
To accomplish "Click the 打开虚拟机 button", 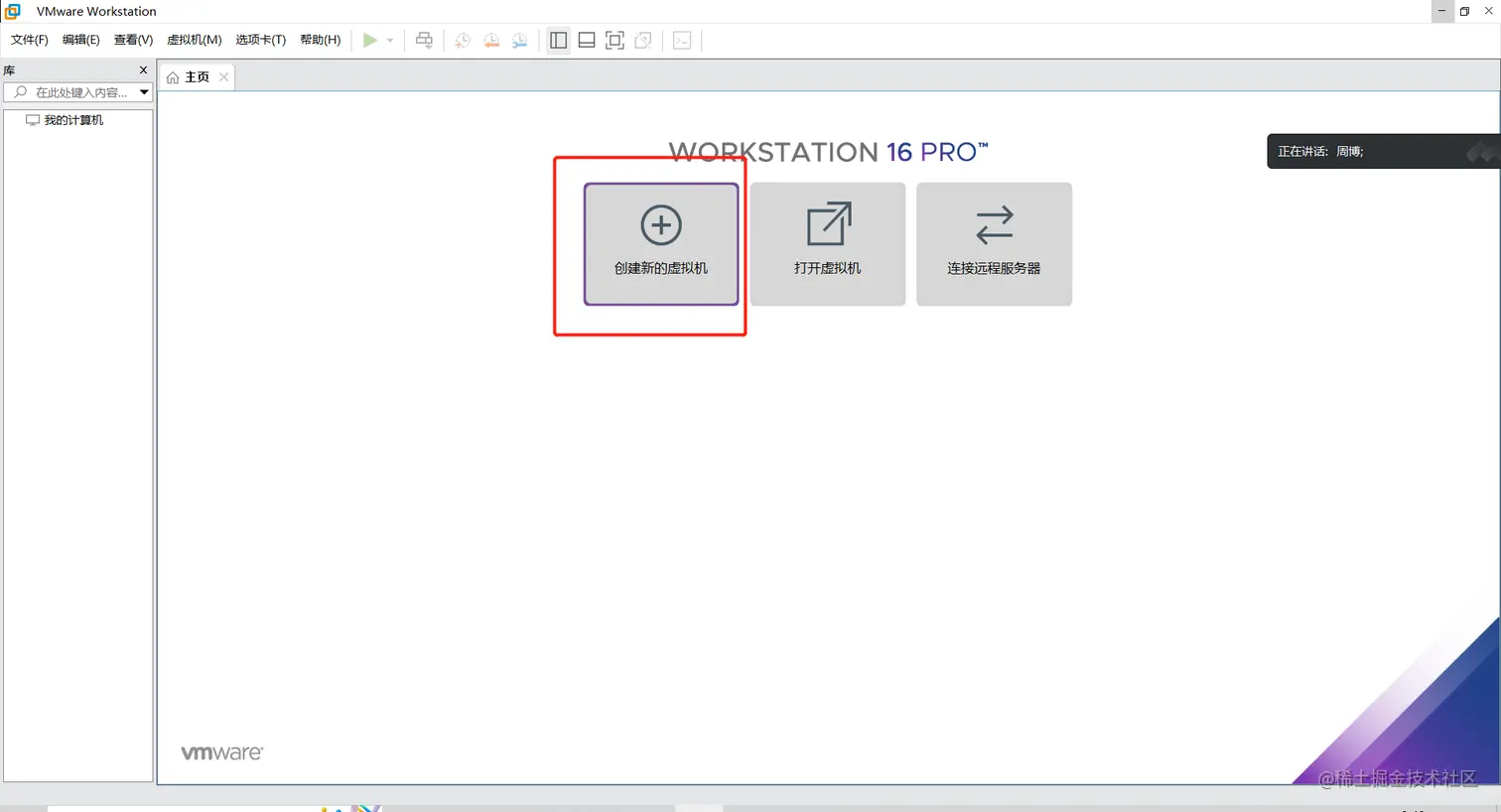I will tap(828, 244).
